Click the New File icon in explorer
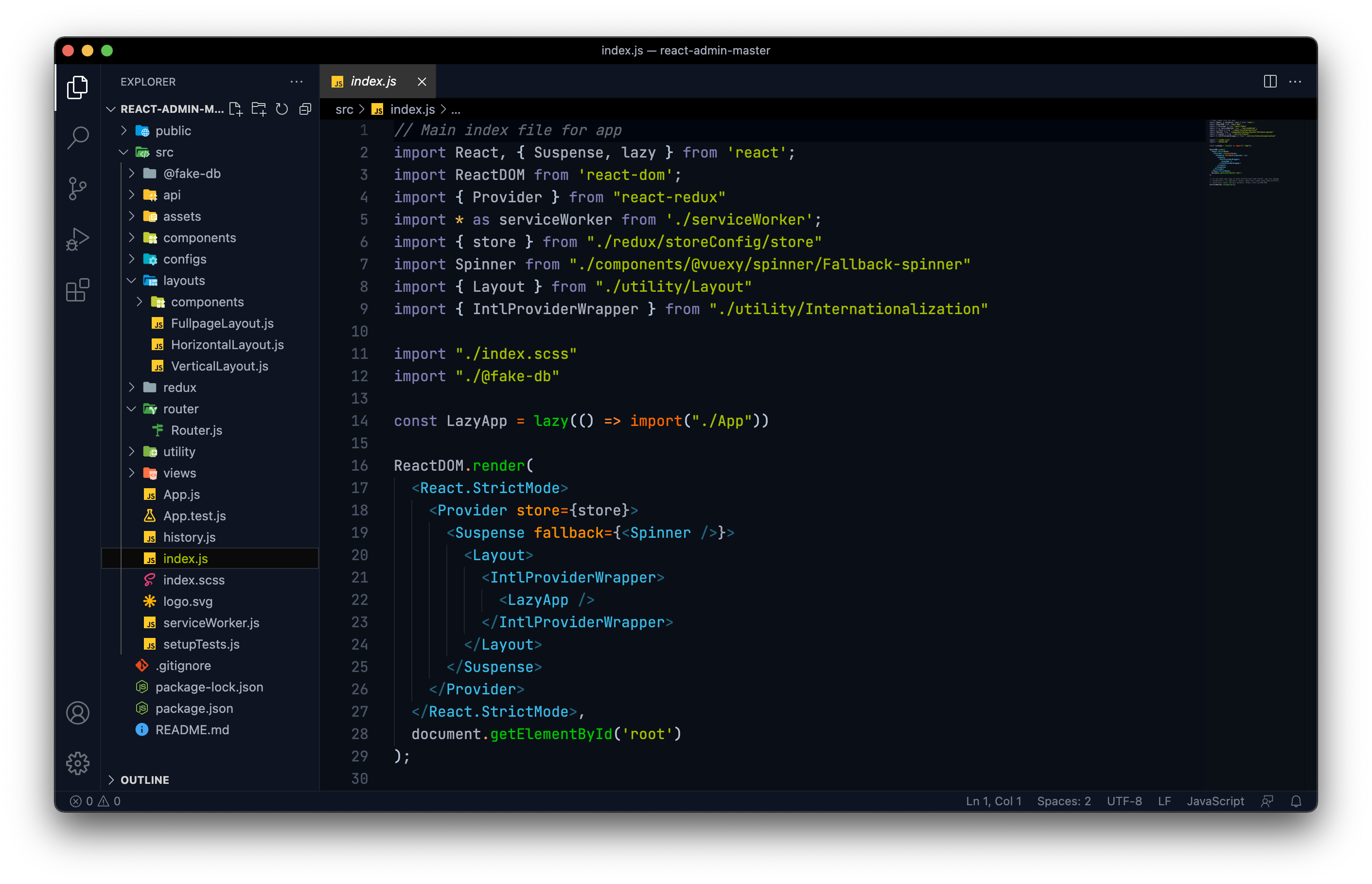Screen dimensions: 1372x884 (235, 109)
